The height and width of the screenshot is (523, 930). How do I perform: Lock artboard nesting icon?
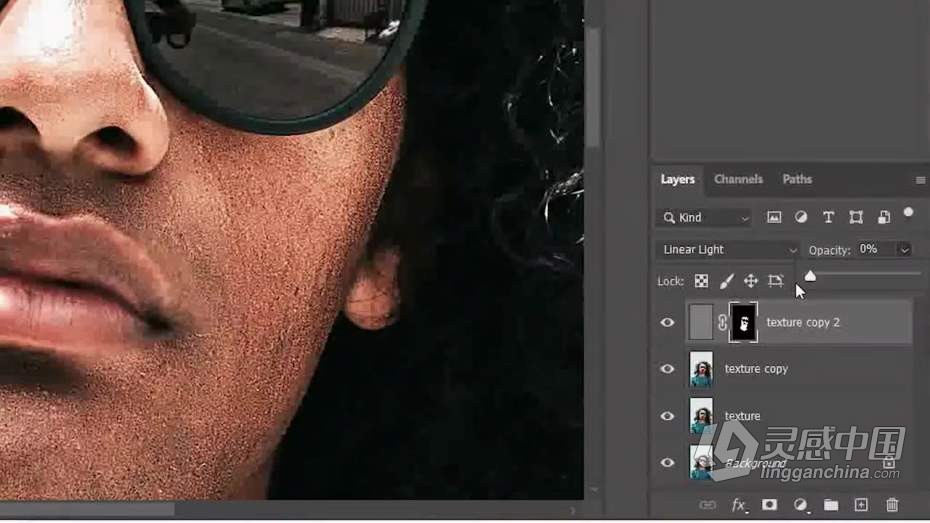coord(775,281)
